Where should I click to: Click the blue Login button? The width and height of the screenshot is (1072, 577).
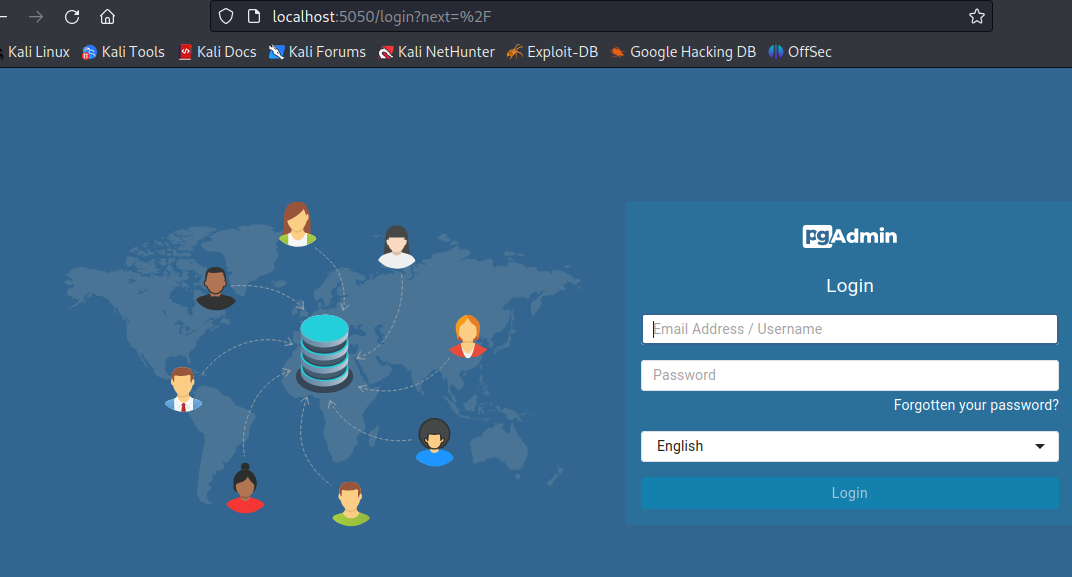[x=849, y=493]
